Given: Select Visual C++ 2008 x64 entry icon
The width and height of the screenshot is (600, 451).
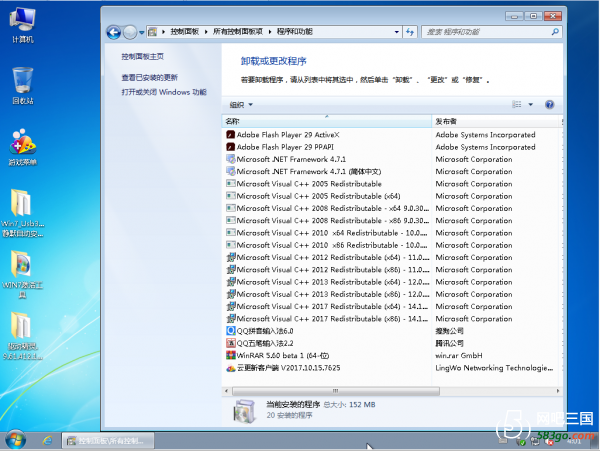Looking at the screenshot, I should [x=230, y=208].
